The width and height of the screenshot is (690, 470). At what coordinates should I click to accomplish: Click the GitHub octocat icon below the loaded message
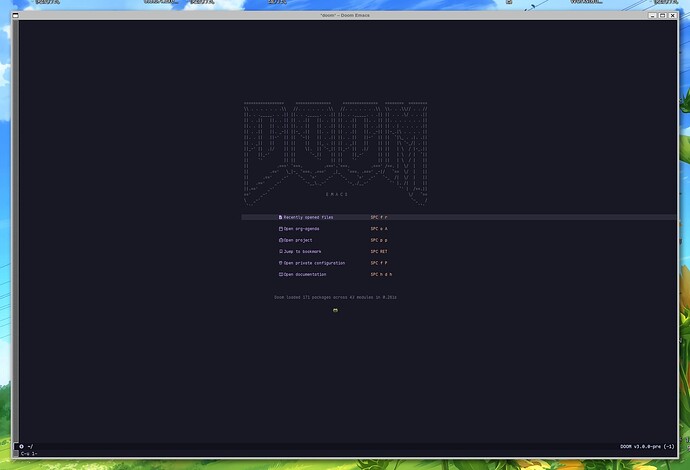(x=335, y=310)
